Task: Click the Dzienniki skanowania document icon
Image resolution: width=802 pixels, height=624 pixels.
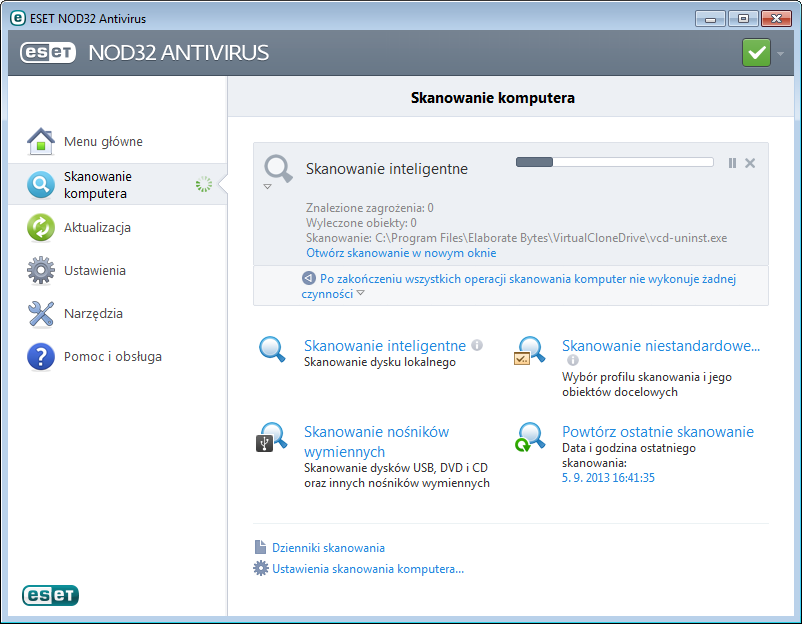Action: 260,547
